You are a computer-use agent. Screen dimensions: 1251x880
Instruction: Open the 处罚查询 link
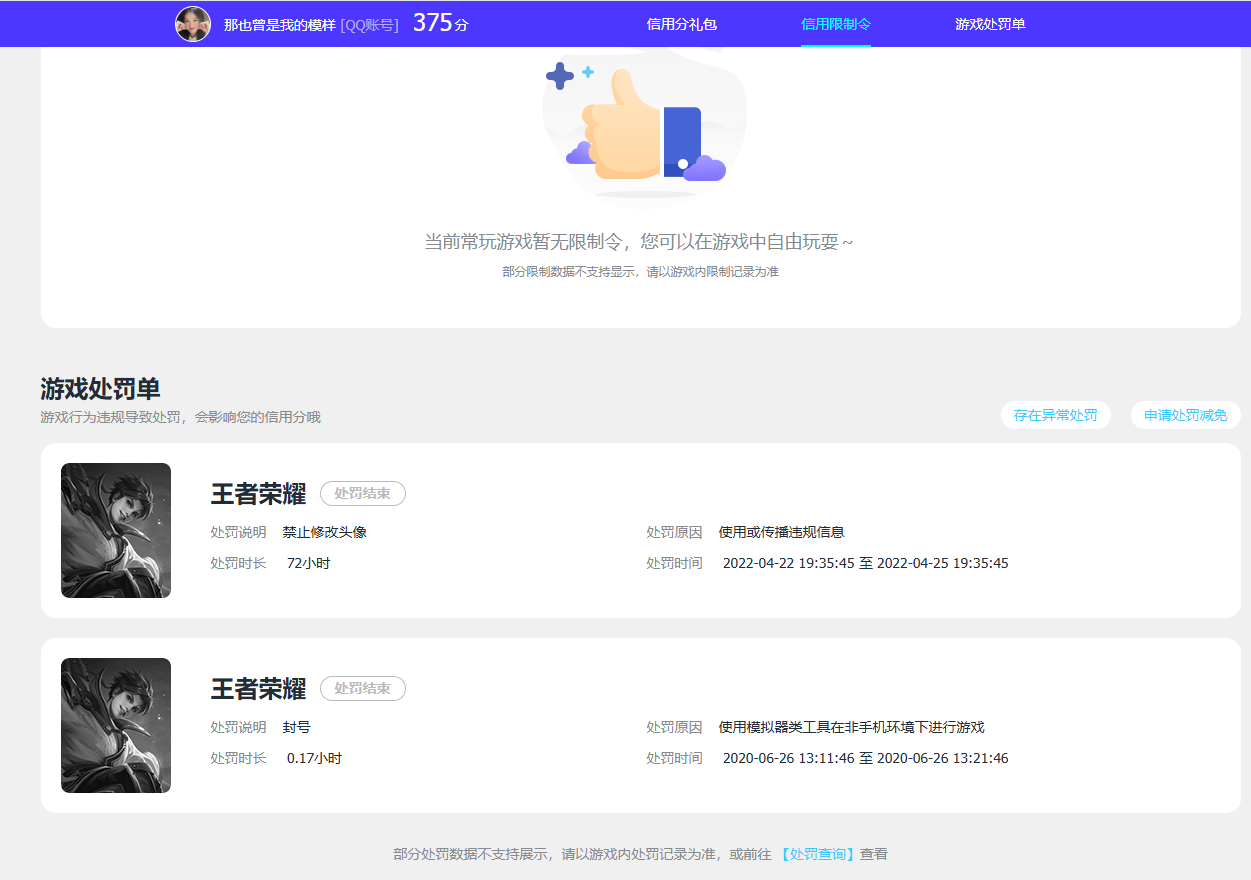tap(817, 854)
